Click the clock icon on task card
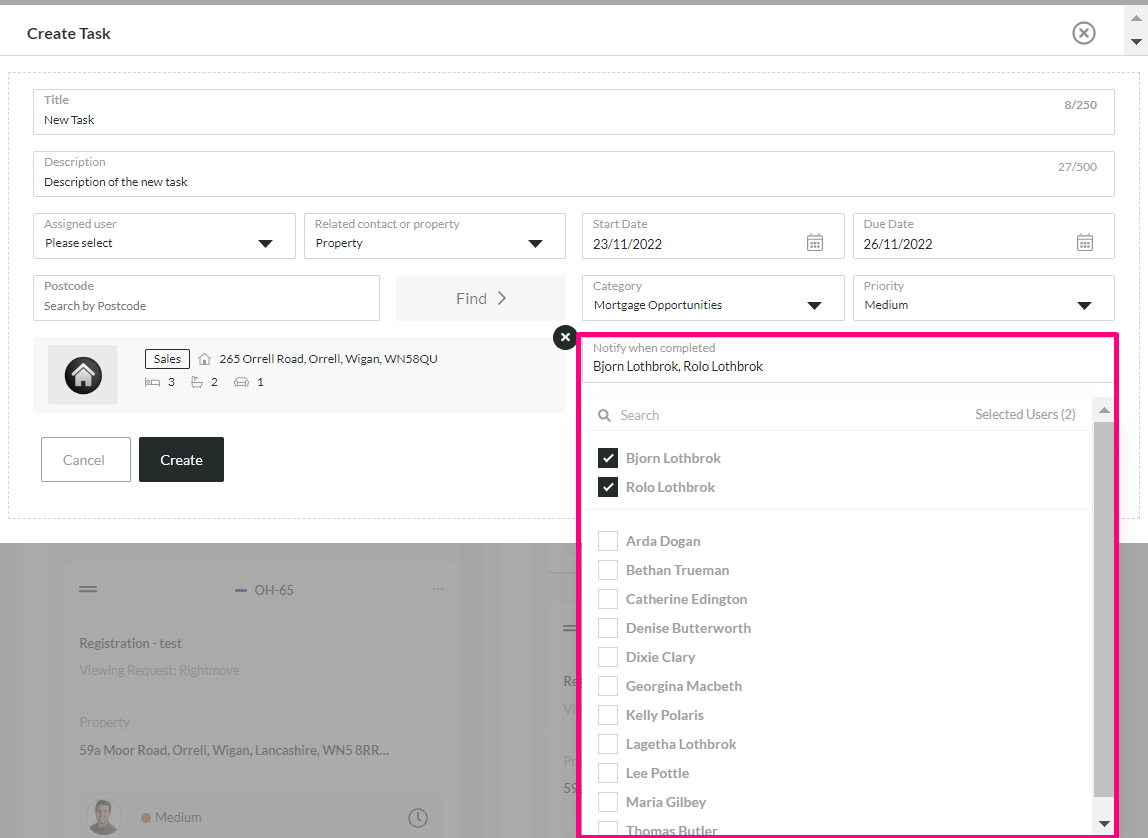 [x=417, y=818]
